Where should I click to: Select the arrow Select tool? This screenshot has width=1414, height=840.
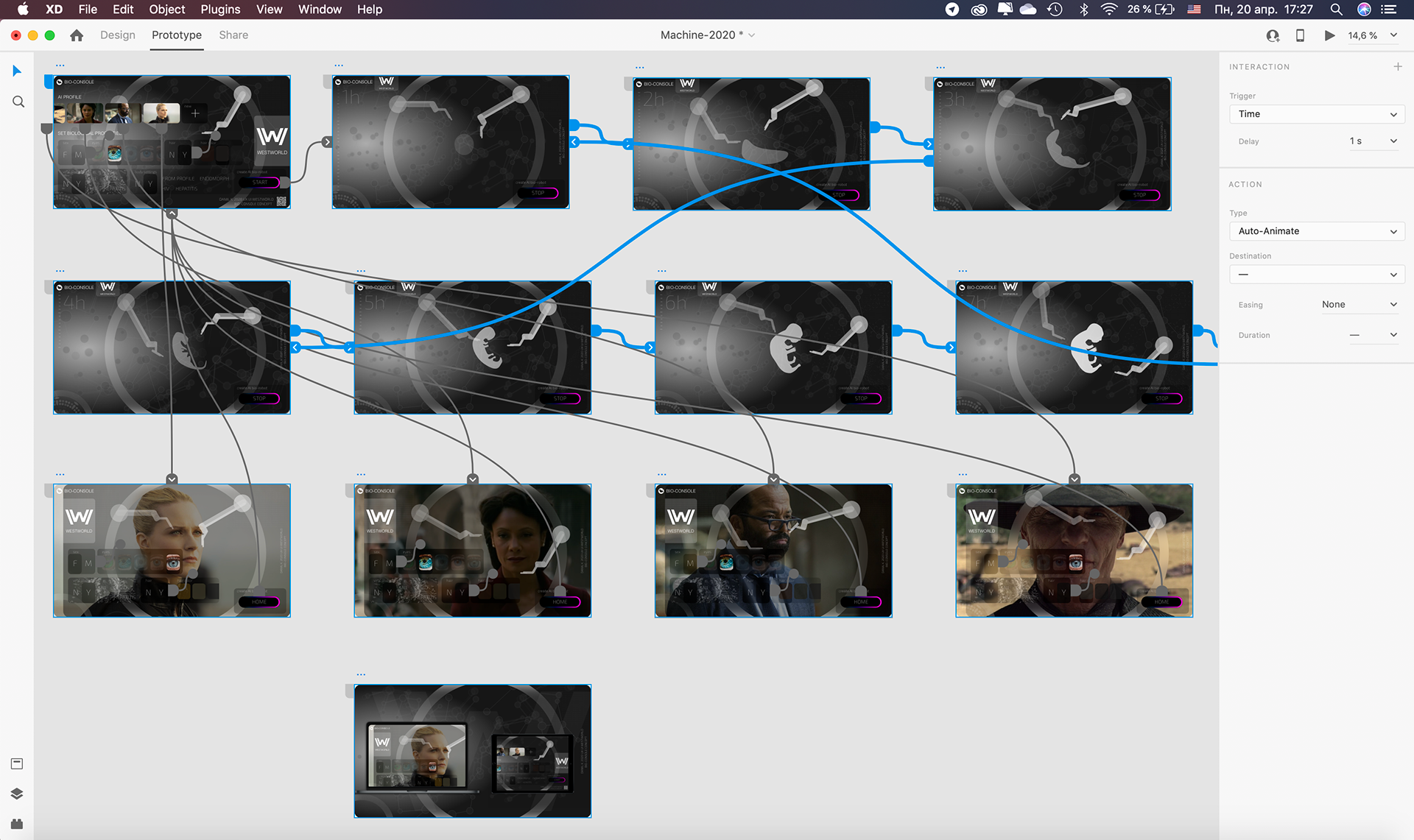point(17,71)
